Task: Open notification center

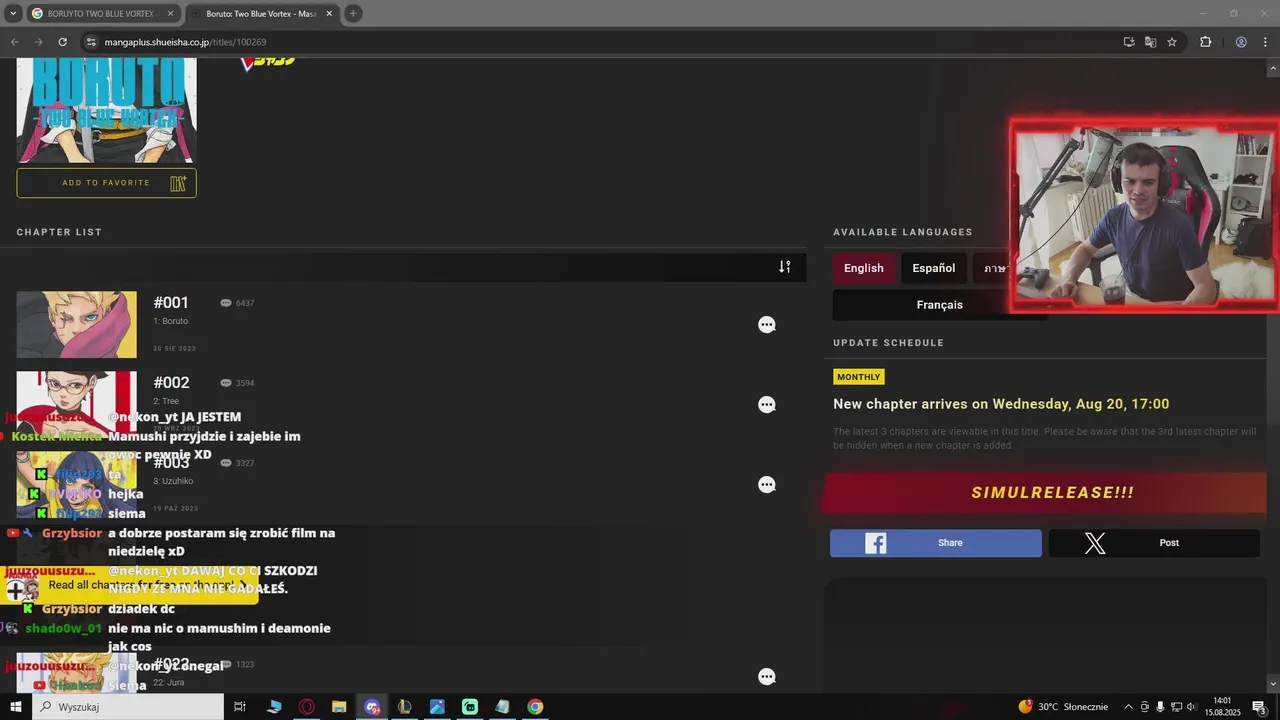Action: pos(1260,707)
